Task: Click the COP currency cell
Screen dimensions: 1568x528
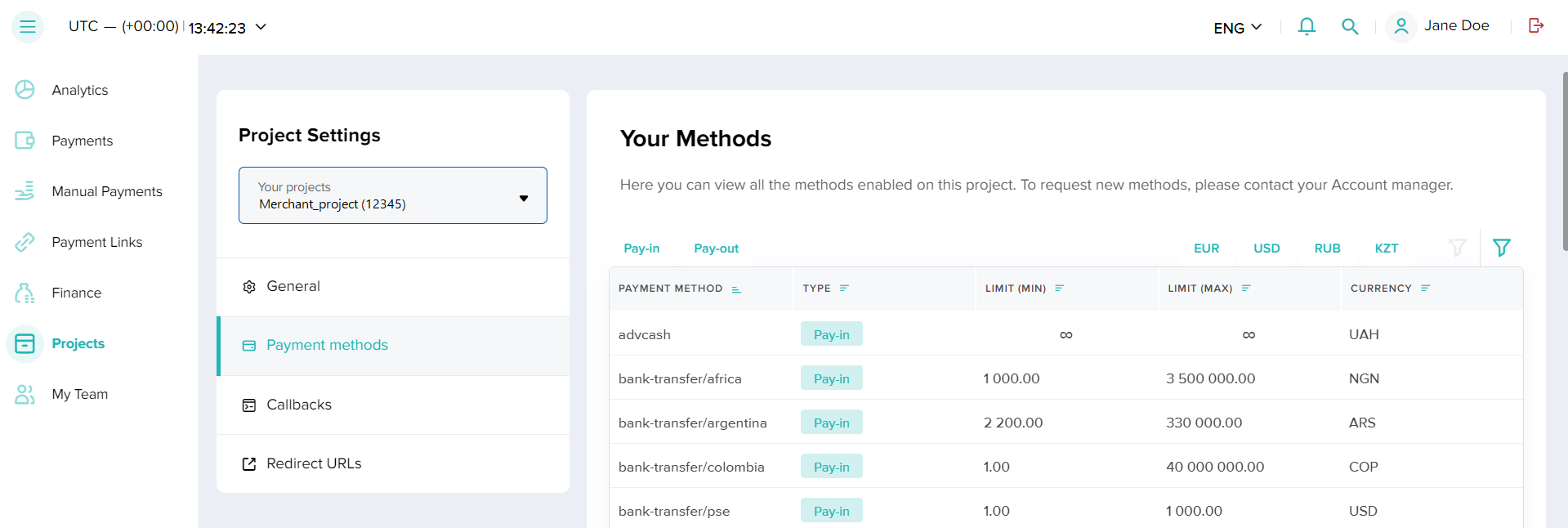Action: coord(1363,467)
